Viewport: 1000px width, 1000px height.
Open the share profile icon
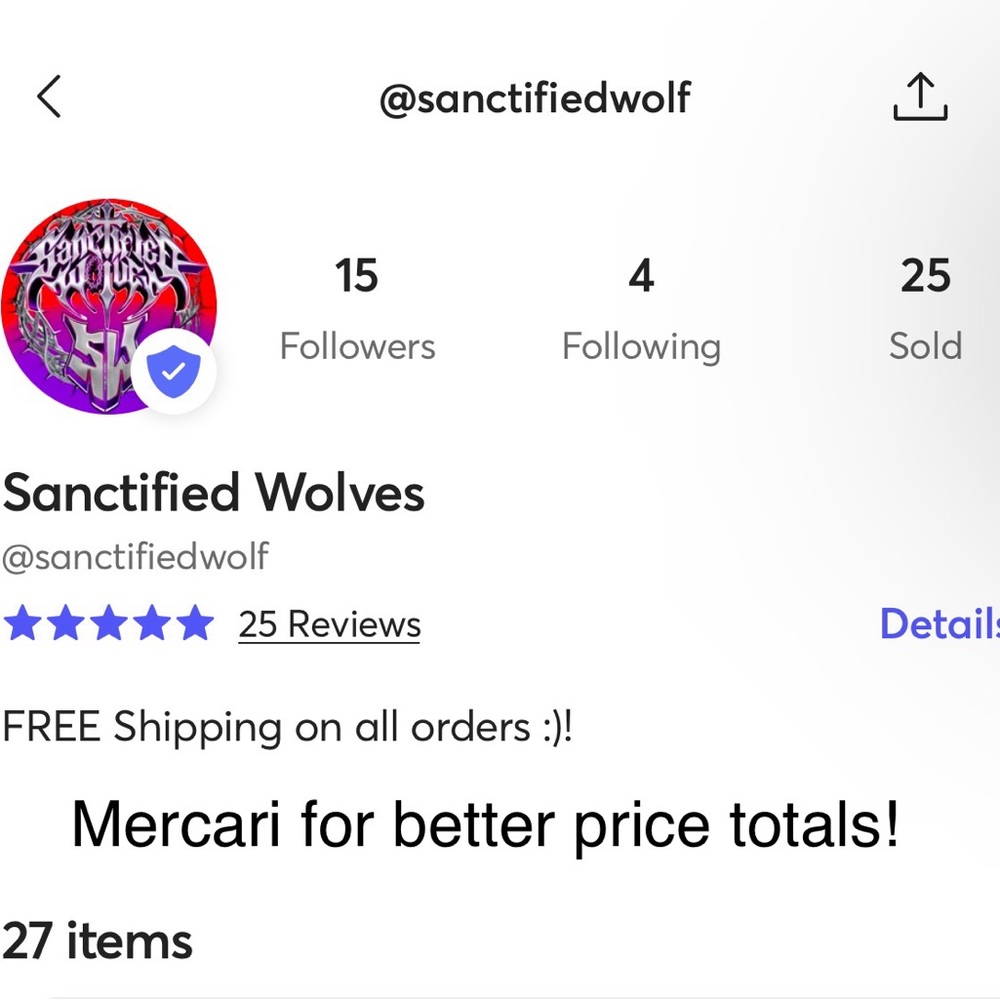(x=920, y=96)
